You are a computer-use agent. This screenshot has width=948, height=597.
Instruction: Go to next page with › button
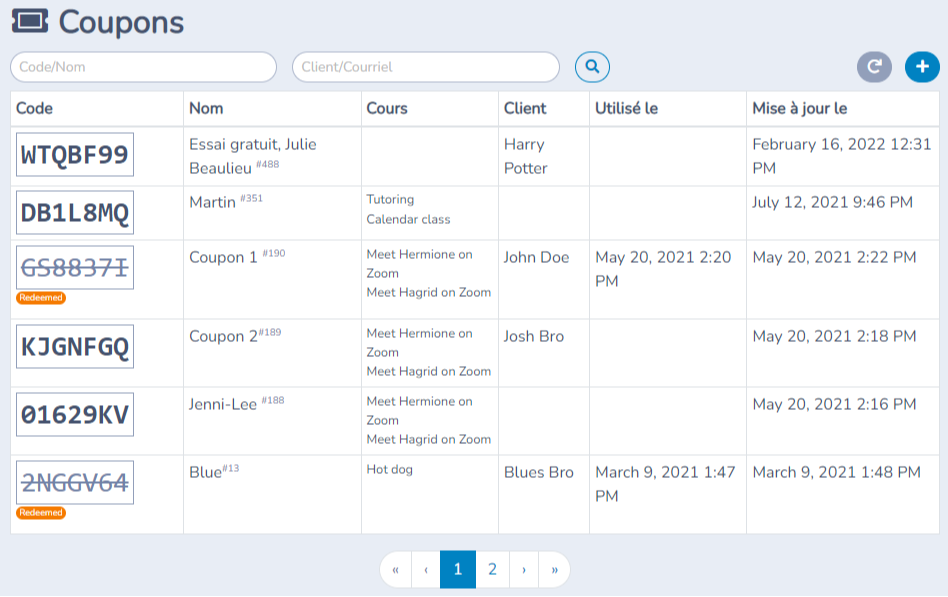tap(524, 569)
